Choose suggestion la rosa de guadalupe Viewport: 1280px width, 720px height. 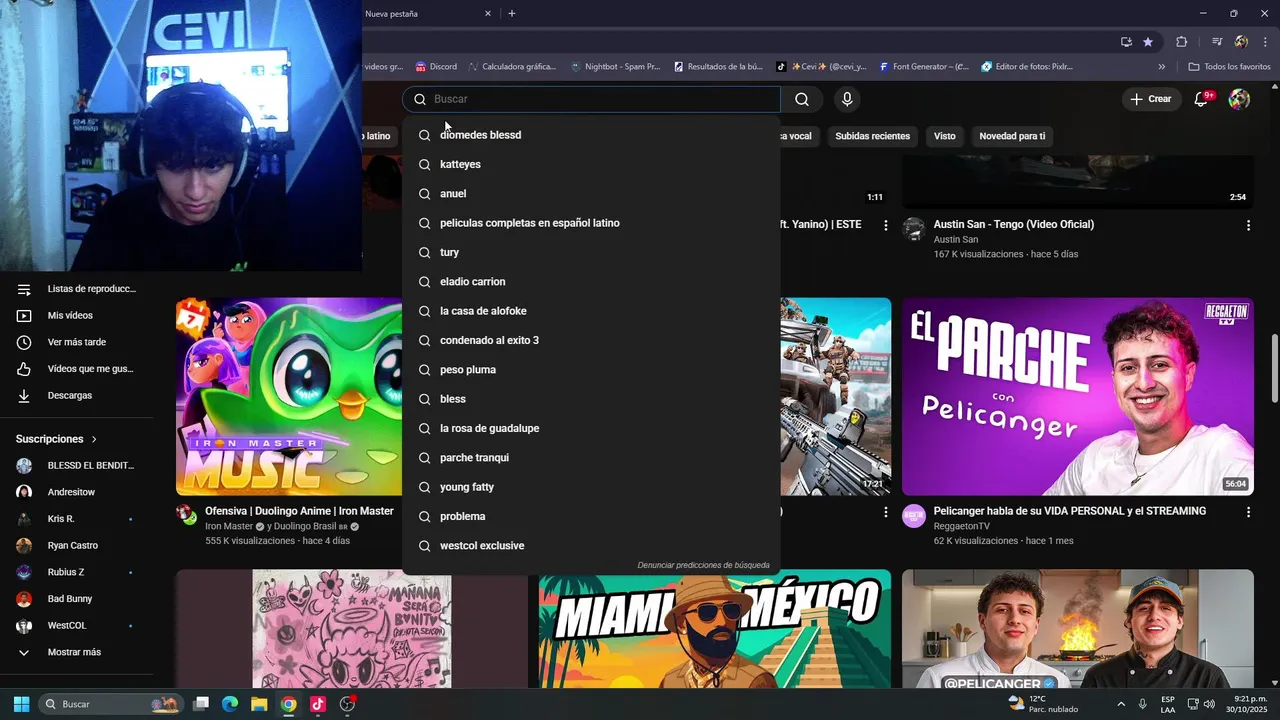pos(591,428)
